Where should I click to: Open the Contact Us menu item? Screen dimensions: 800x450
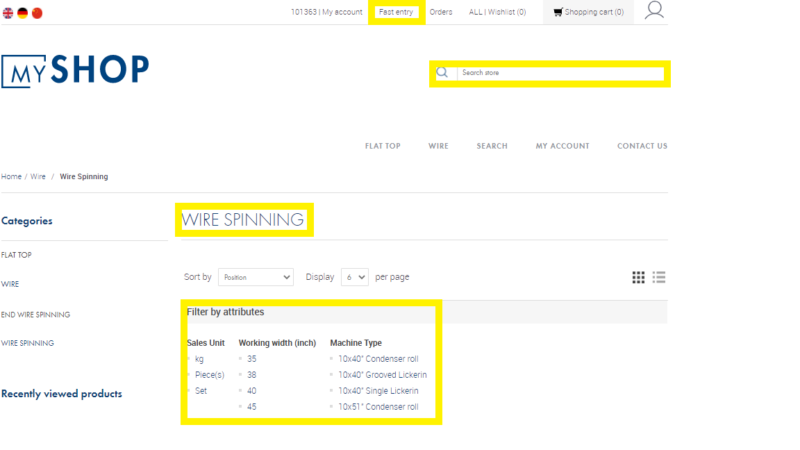coord(642,146)
